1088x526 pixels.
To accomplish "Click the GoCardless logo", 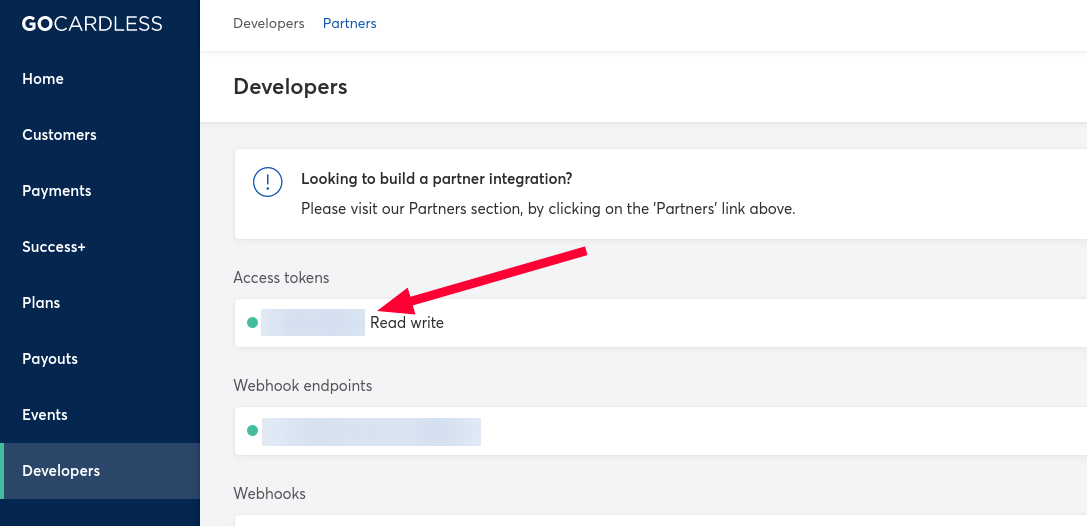I will (x=92, y=24).
